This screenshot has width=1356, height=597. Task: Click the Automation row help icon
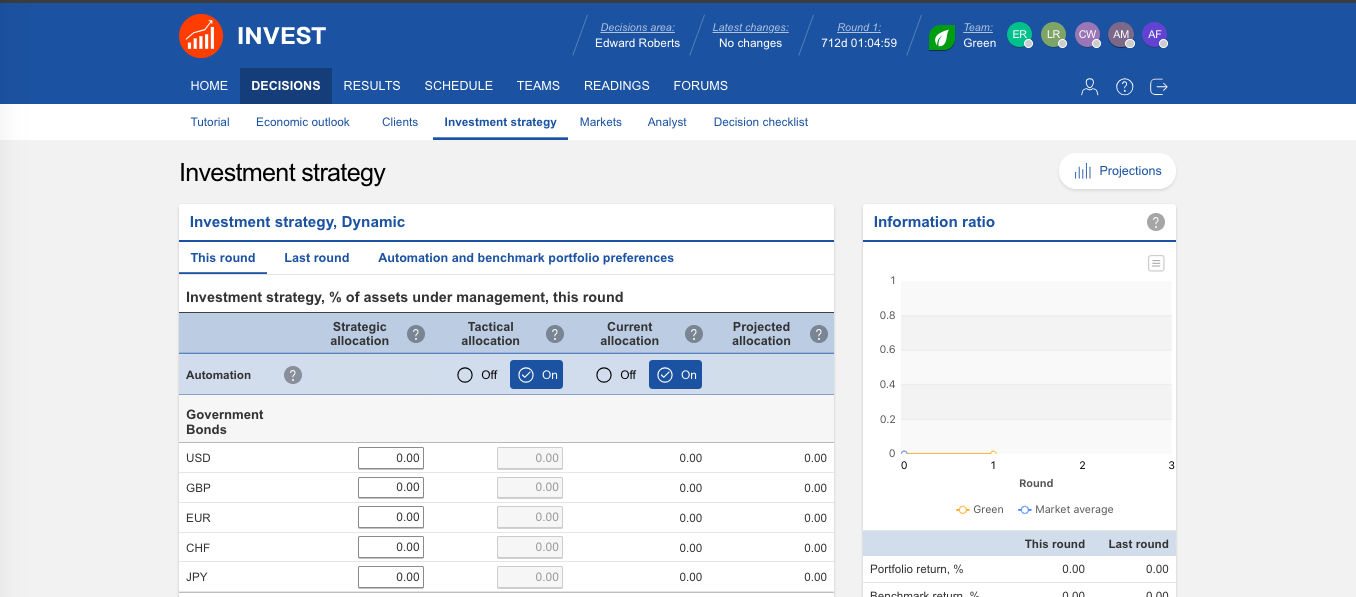tap(293, 375)
